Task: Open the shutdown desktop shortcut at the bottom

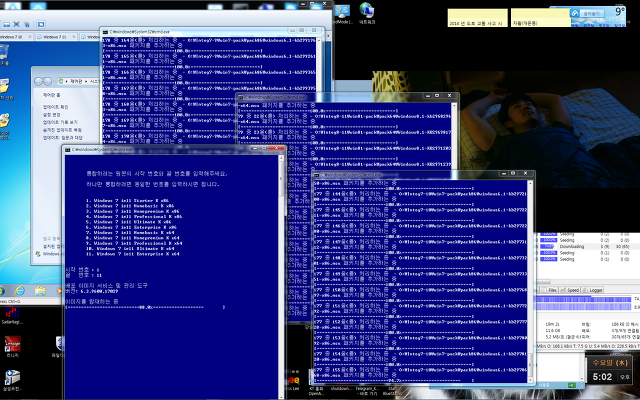Action: click(341, 389)
